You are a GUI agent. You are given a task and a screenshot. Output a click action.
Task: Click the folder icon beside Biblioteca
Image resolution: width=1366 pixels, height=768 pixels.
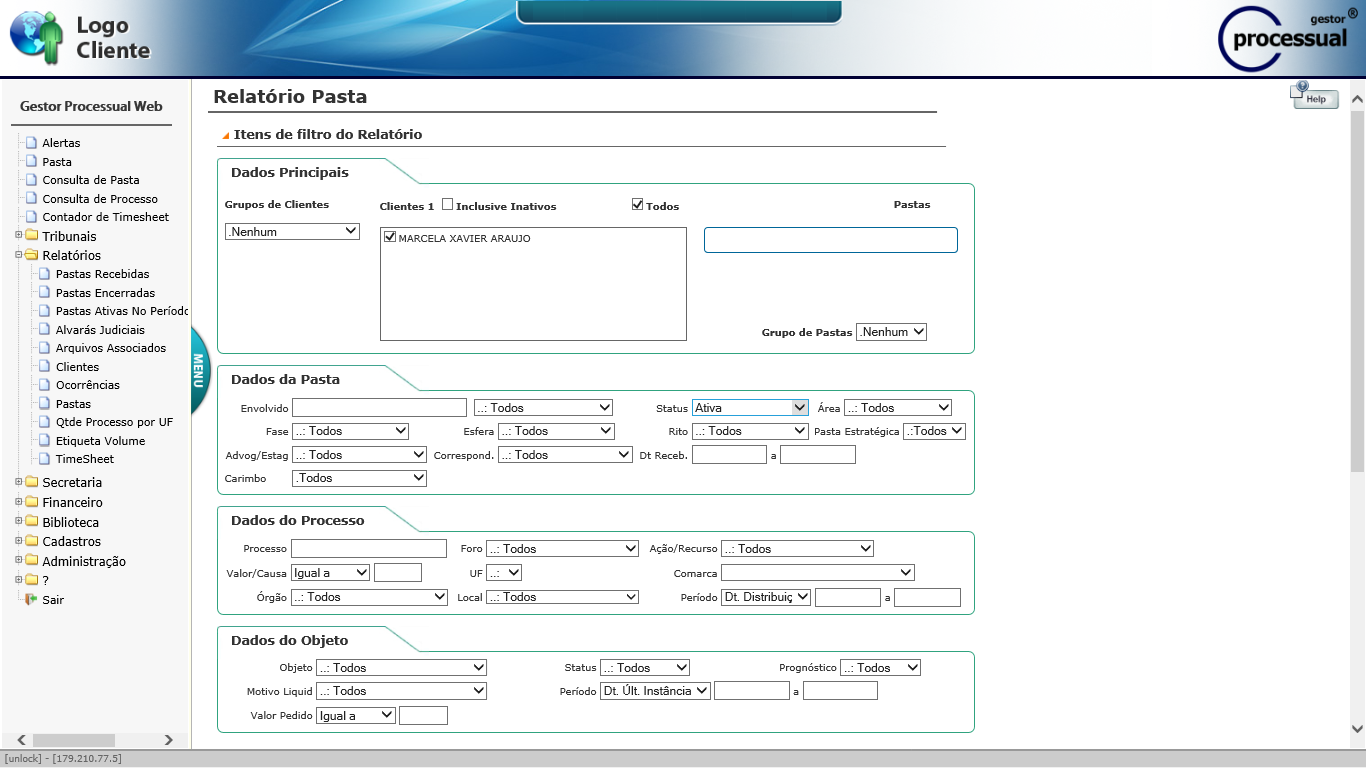[31, 522]
